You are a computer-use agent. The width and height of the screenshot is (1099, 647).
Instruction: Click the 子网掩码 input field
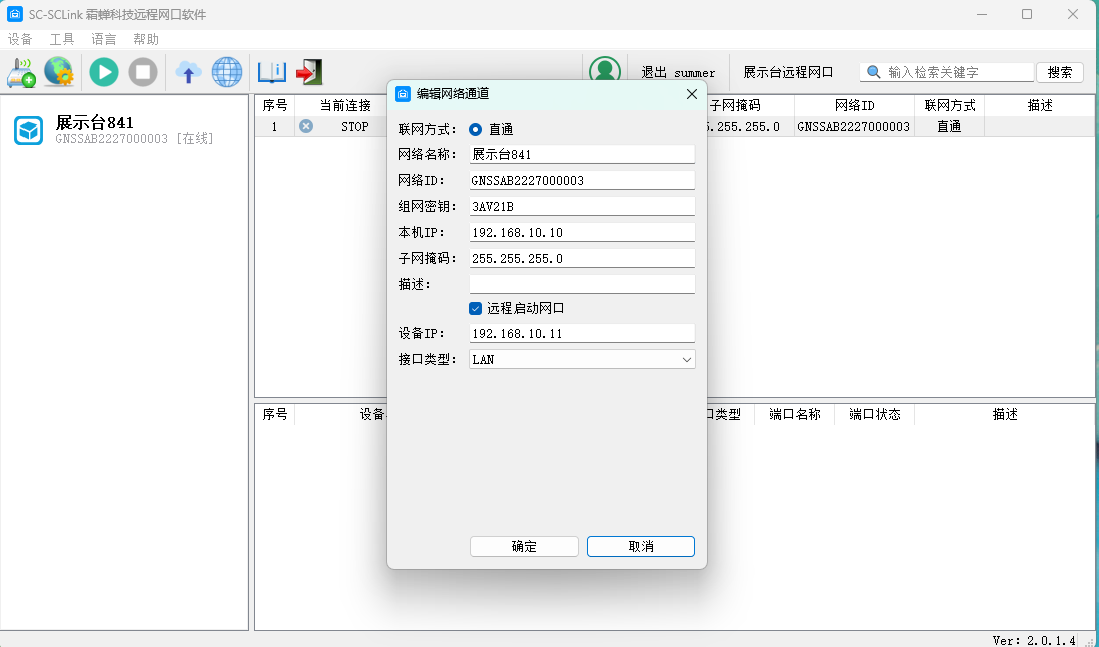pos(582,258)
